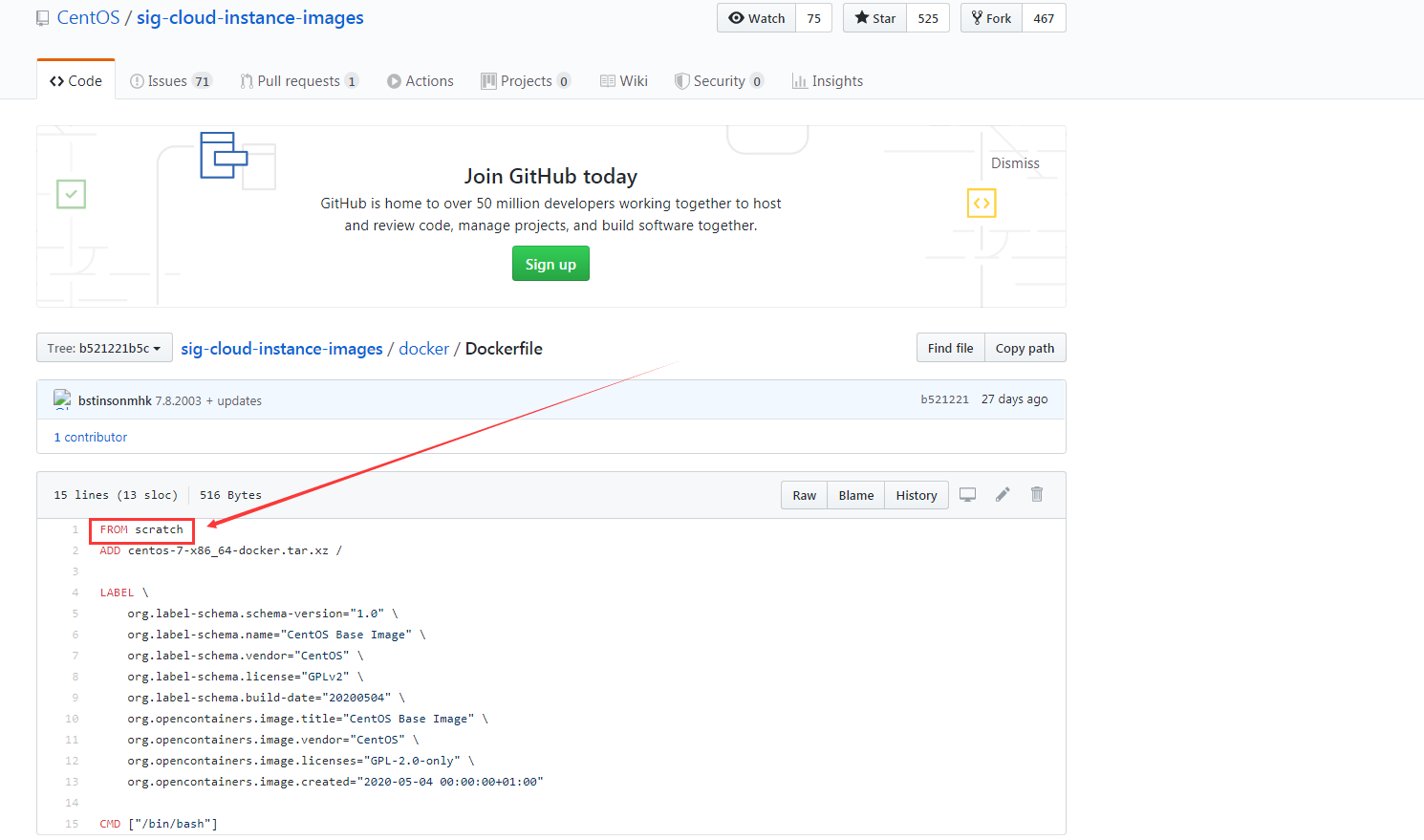Open the docker folder breadcrumb link
Screen dimensions: 1424x840
[x=423, y=349]
